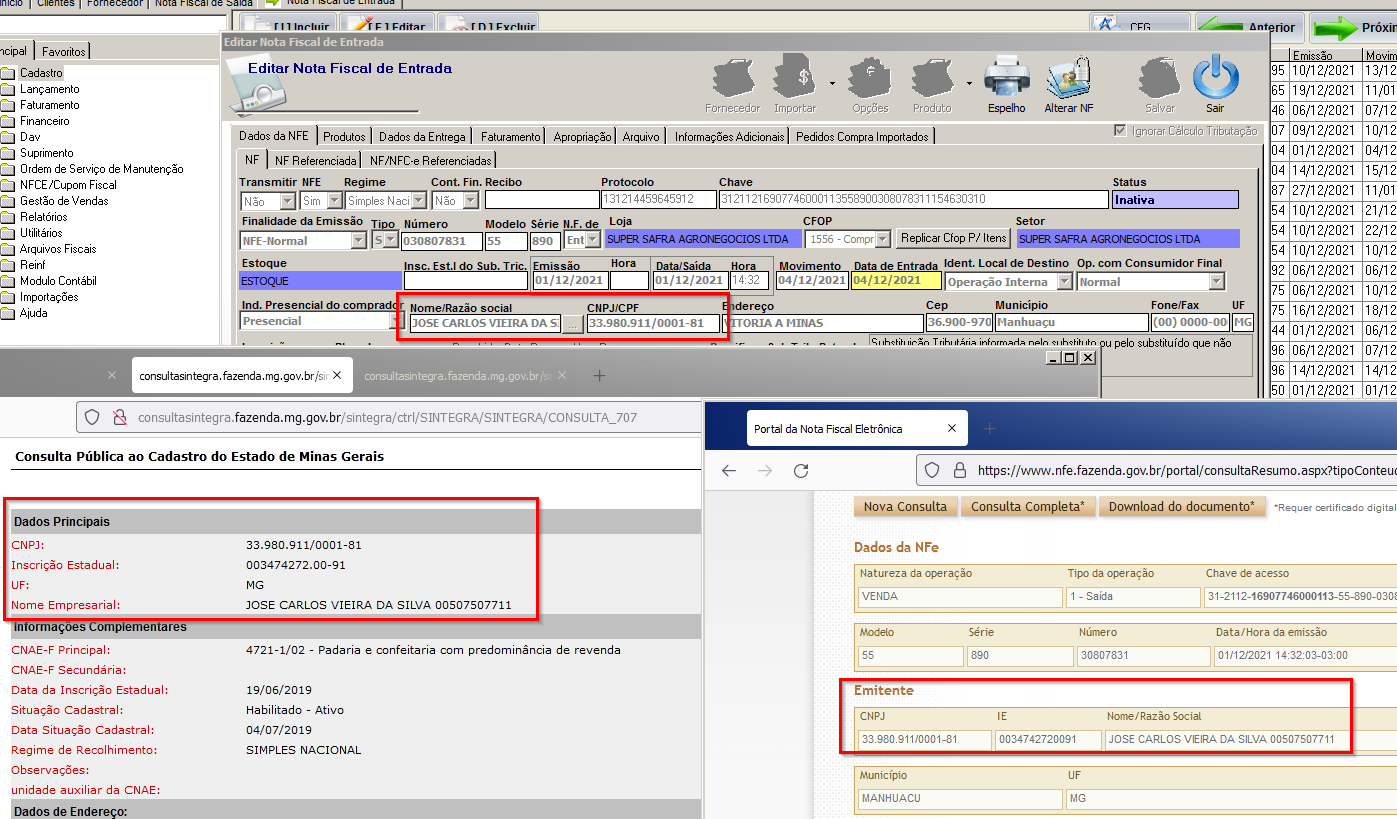Switch to the Produtos tab

tap(344, 136)
